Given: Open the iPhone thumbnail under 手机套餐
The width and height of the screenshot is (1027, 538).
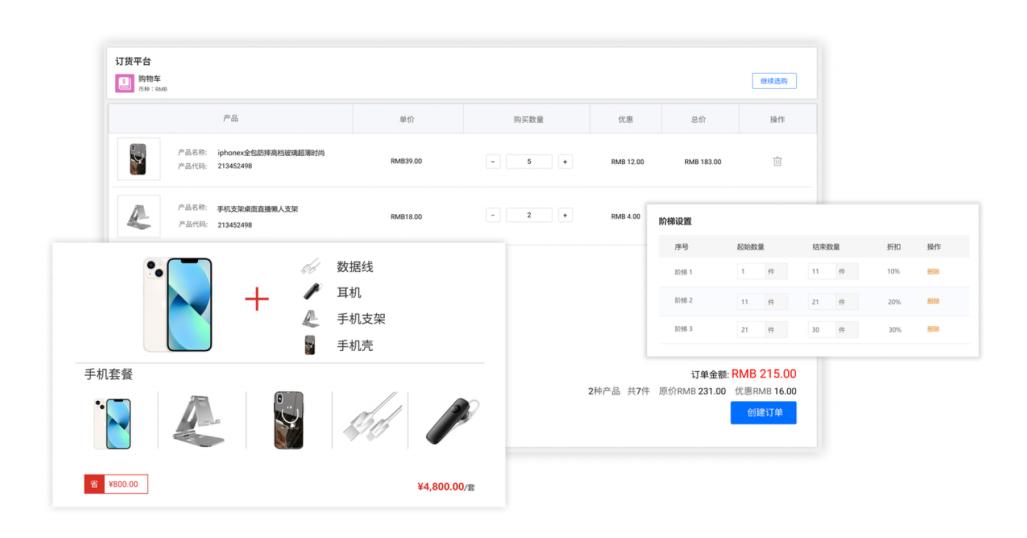Looking at the screenshot, I should (x=113, y=423).
